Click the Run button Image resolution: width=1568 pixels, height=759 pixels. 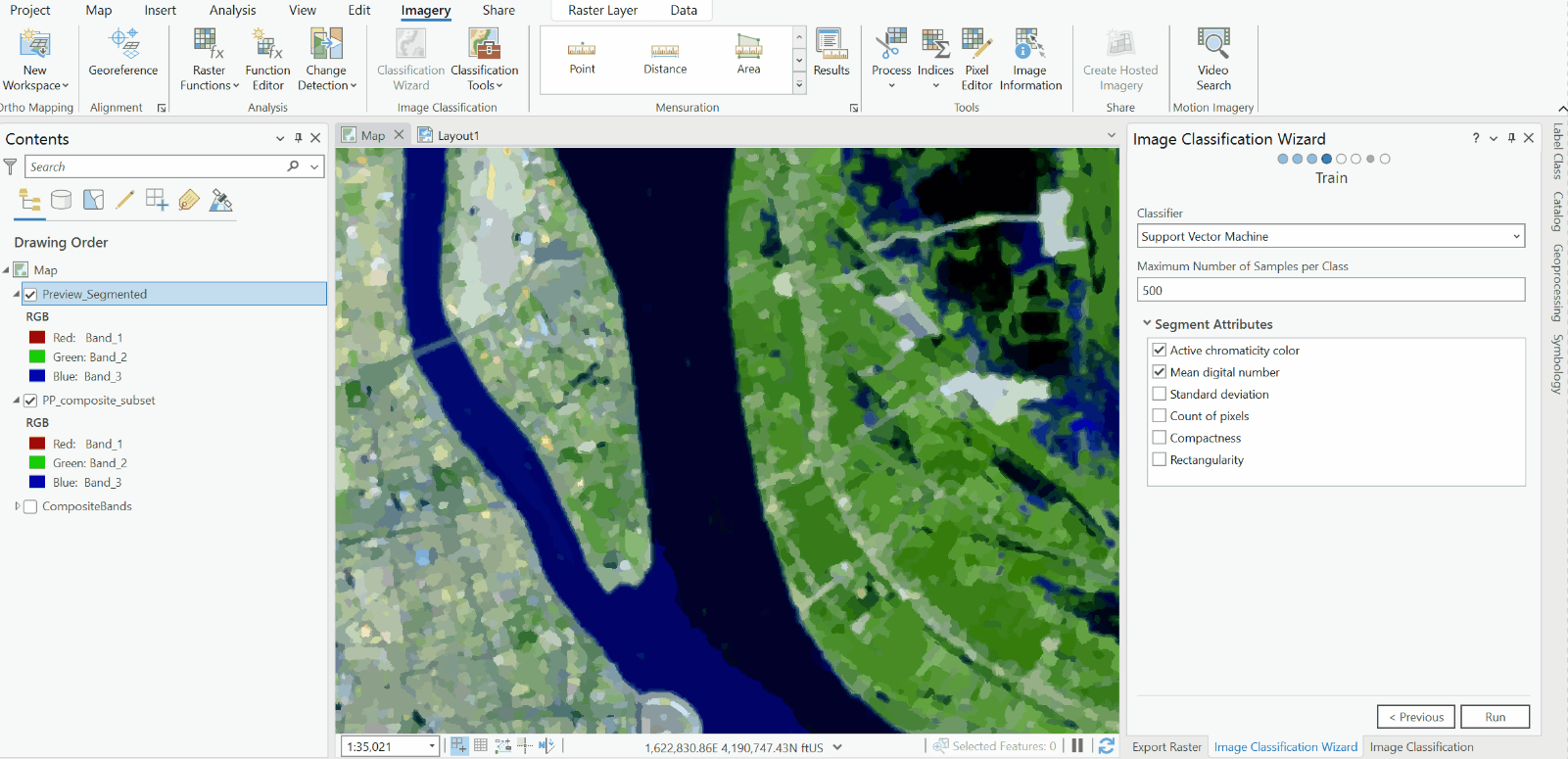click(x=1495, y=717)
